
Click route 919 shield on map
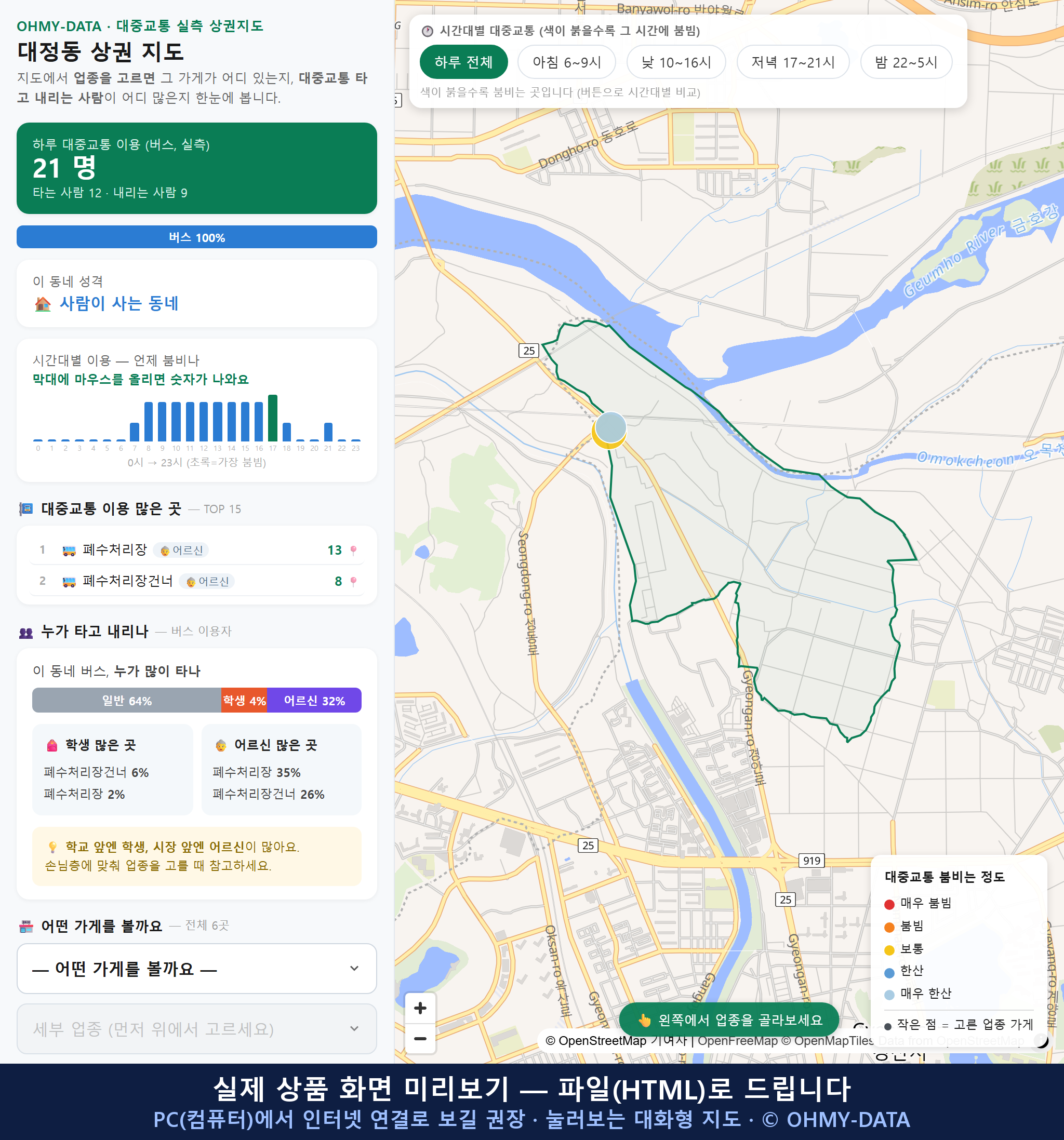[x=811, y=860]
